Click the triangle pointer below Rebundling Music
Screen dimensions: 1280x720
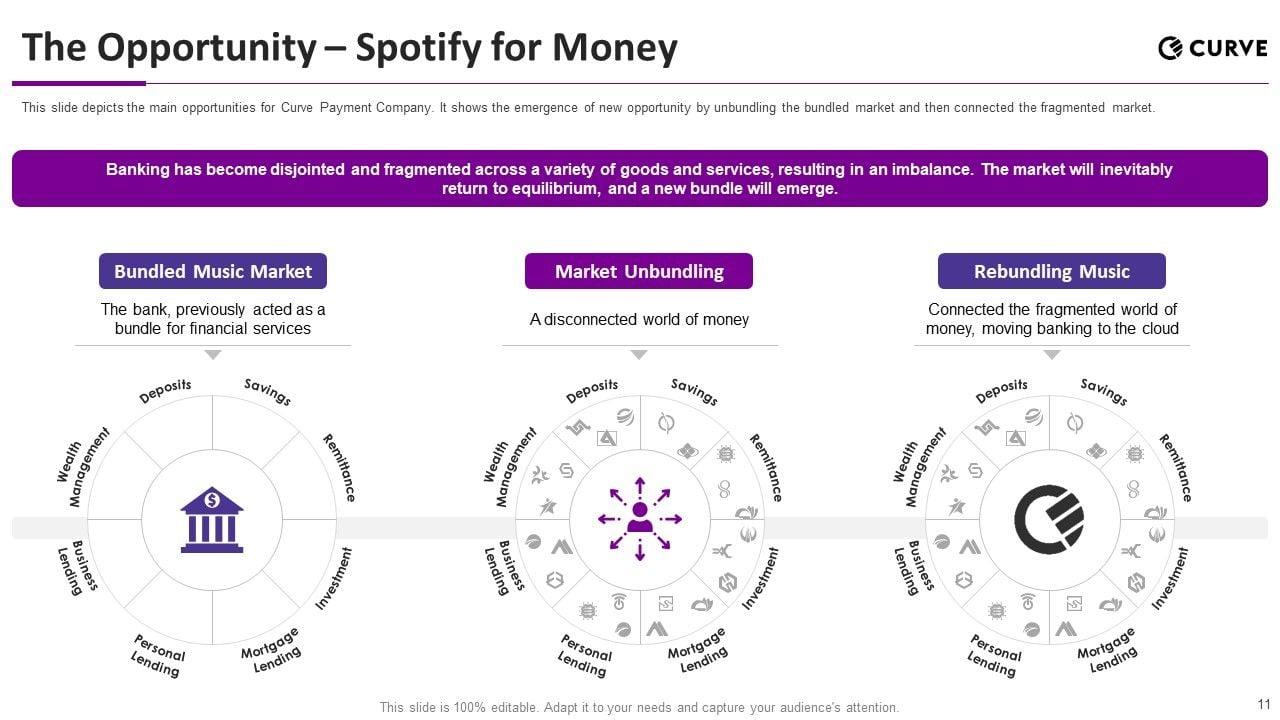1051,355
